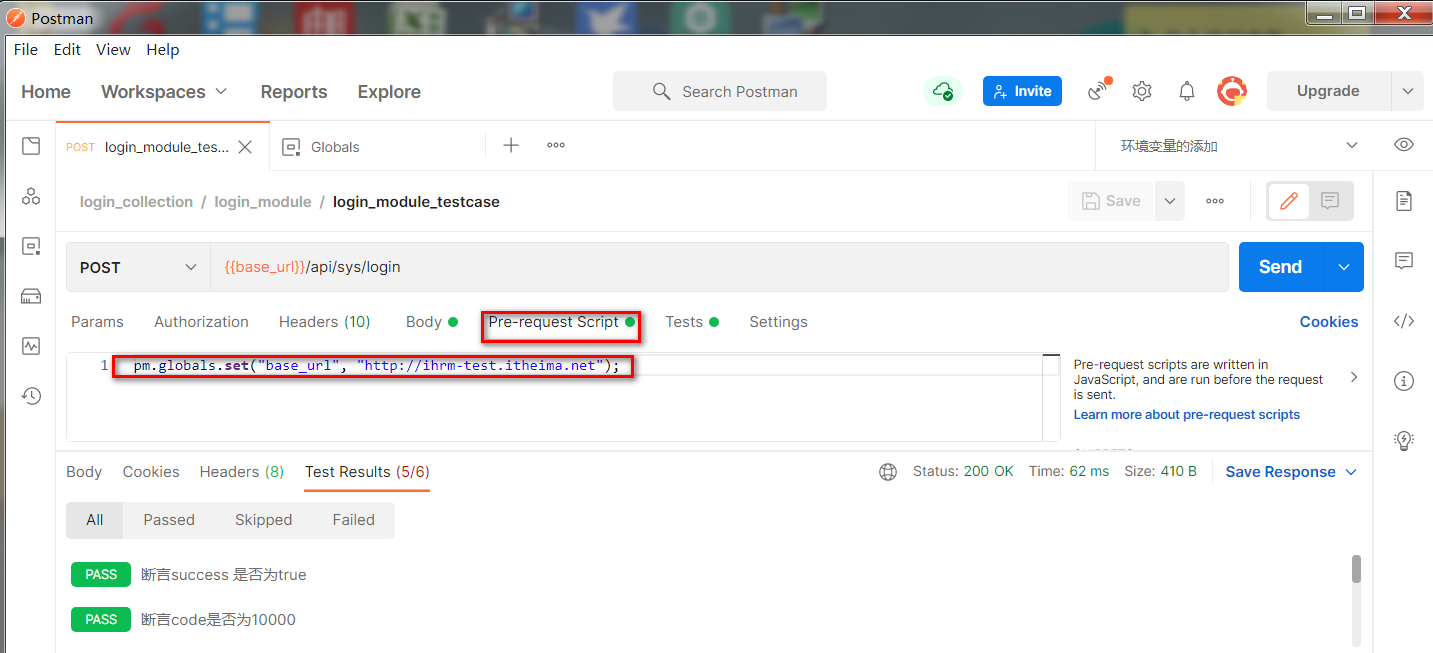Open the File menu
Screen dimensions: 1433x653
tap(25, 49)
